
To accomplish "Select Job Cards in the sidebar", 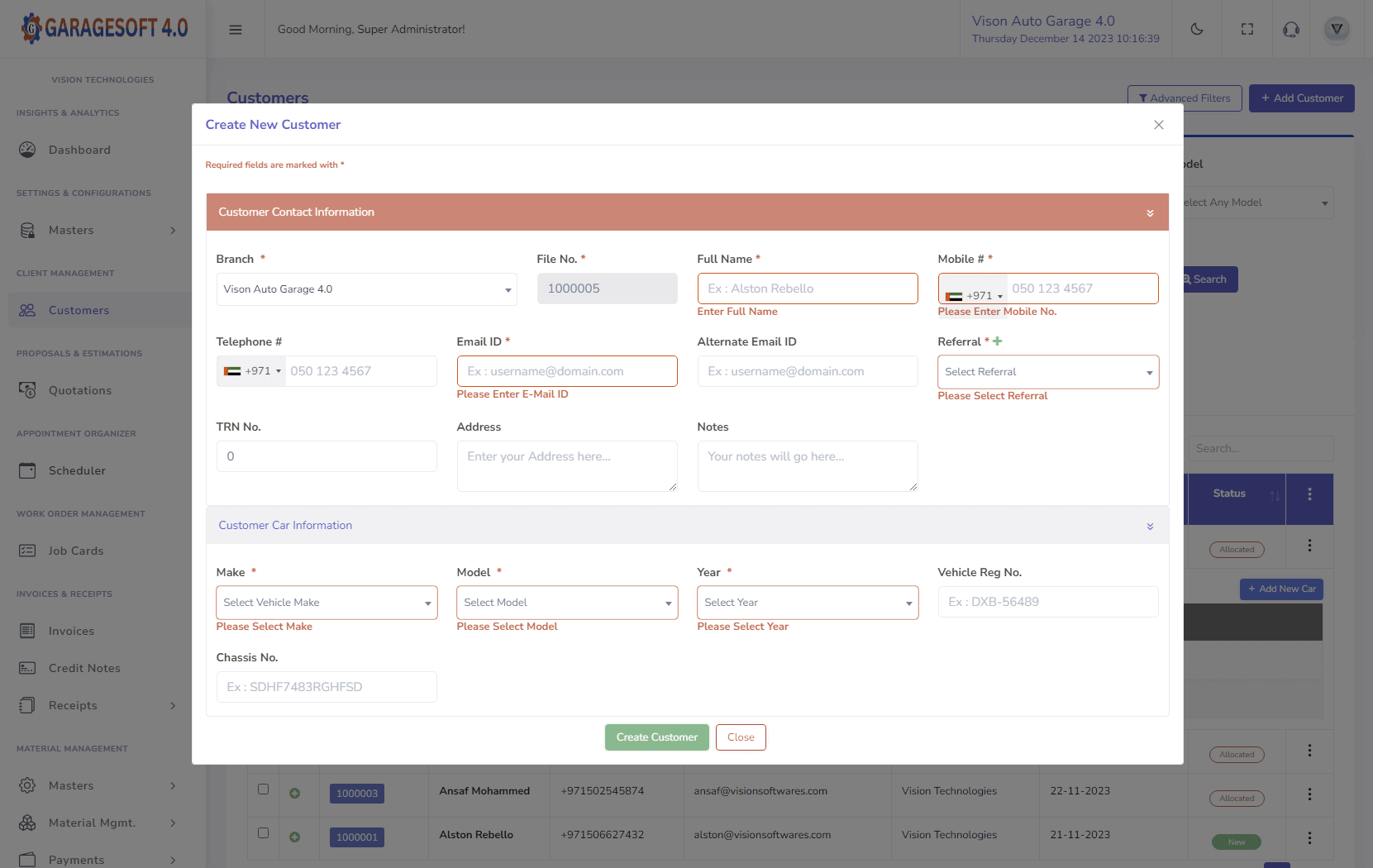I will pos(74,551).
